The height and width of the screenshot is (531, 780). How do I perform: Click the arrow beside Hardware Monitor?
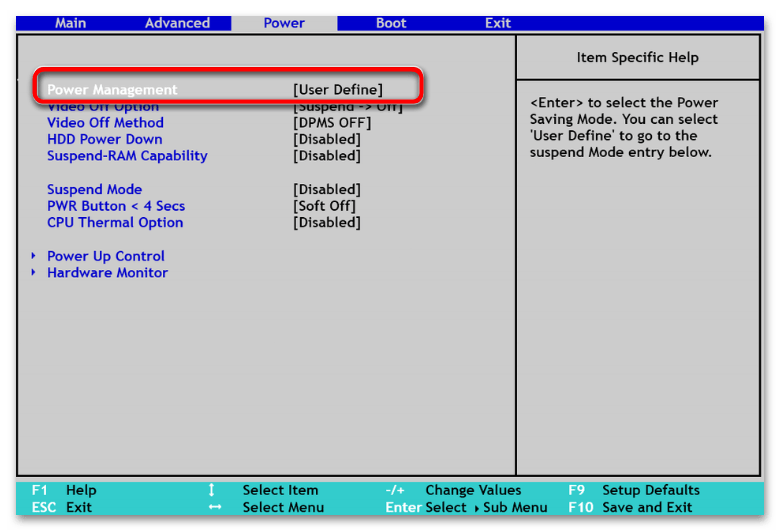[x=33, y=273]
